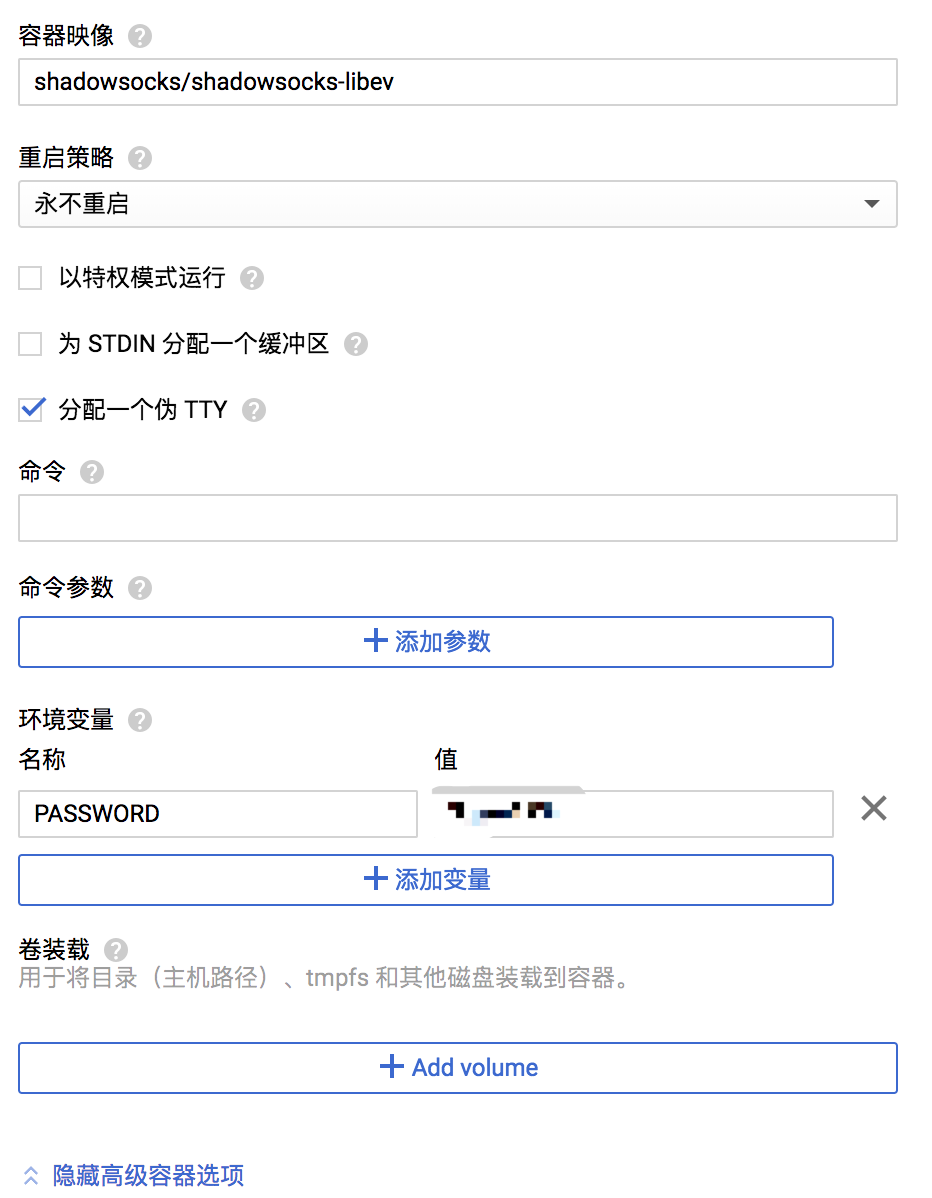Focus the 容器映像 input field

458,82
